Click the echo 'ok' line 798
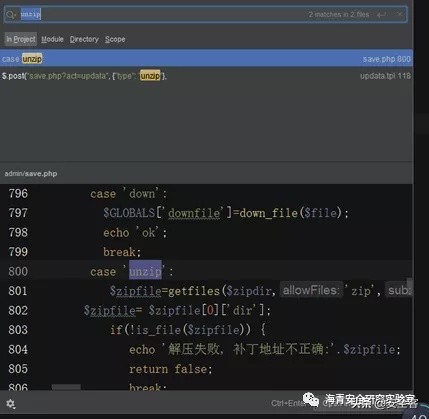This screenshot has height=419, width=429. 135,233
